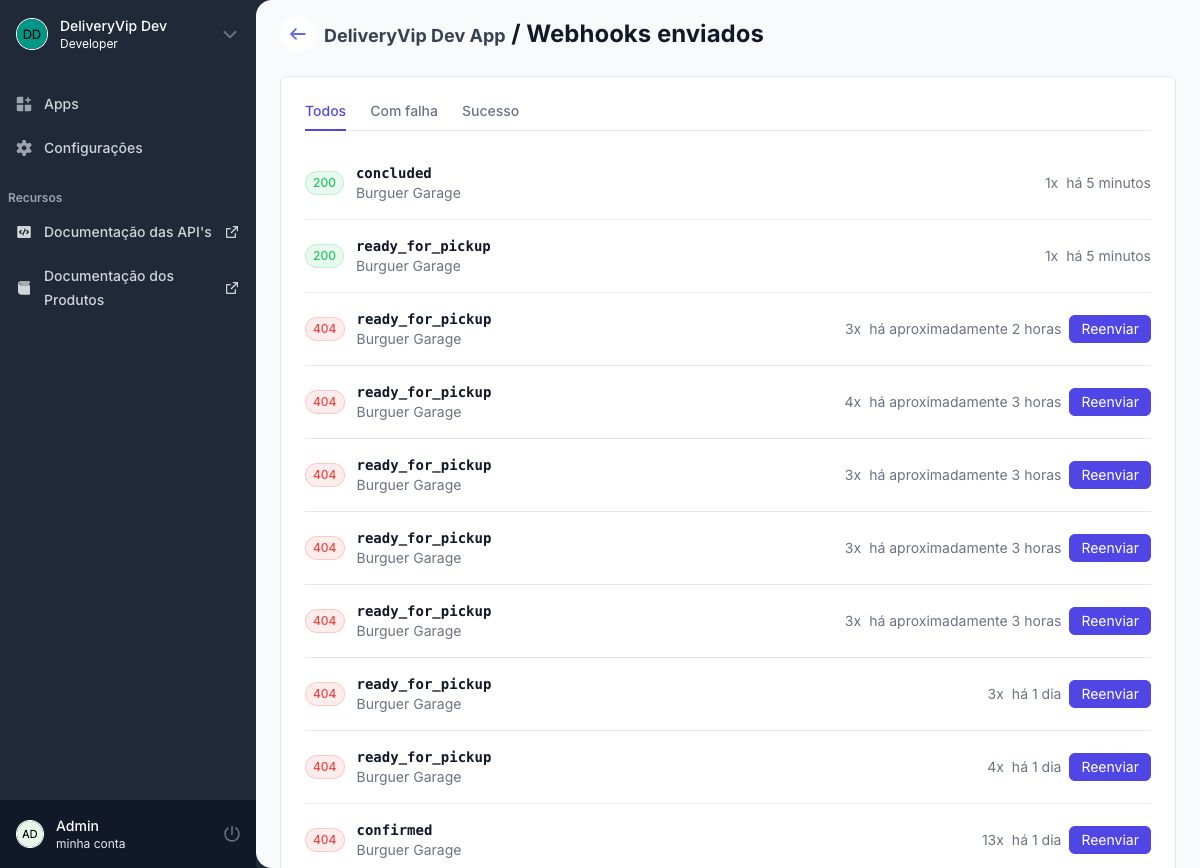Screen dimensions: 1200x868
Task: Click the confirmed webhook event name
Action: (394, 830)
